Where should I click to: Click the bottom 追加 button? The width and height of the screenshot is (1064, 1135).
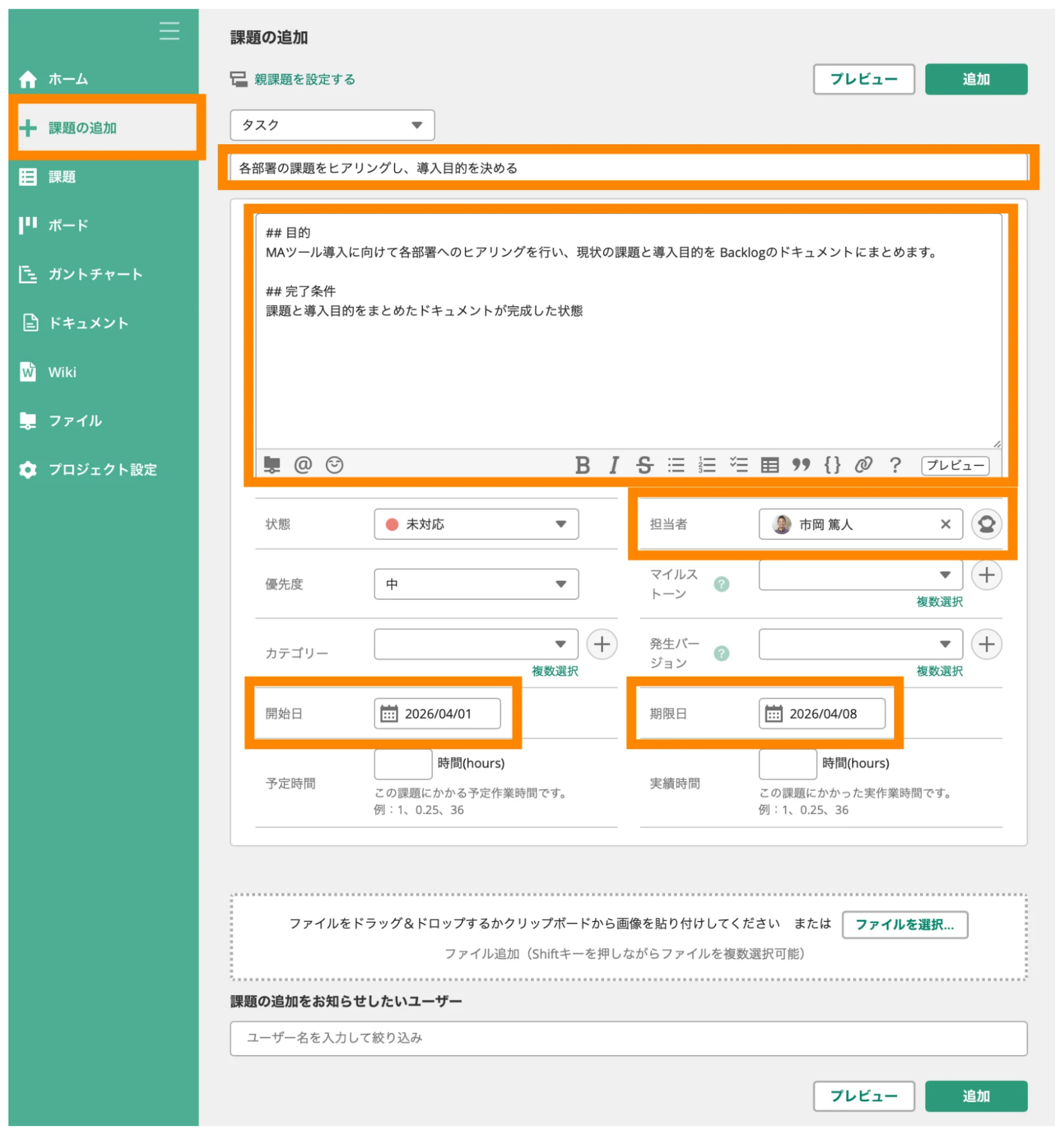click(976, 1096)
